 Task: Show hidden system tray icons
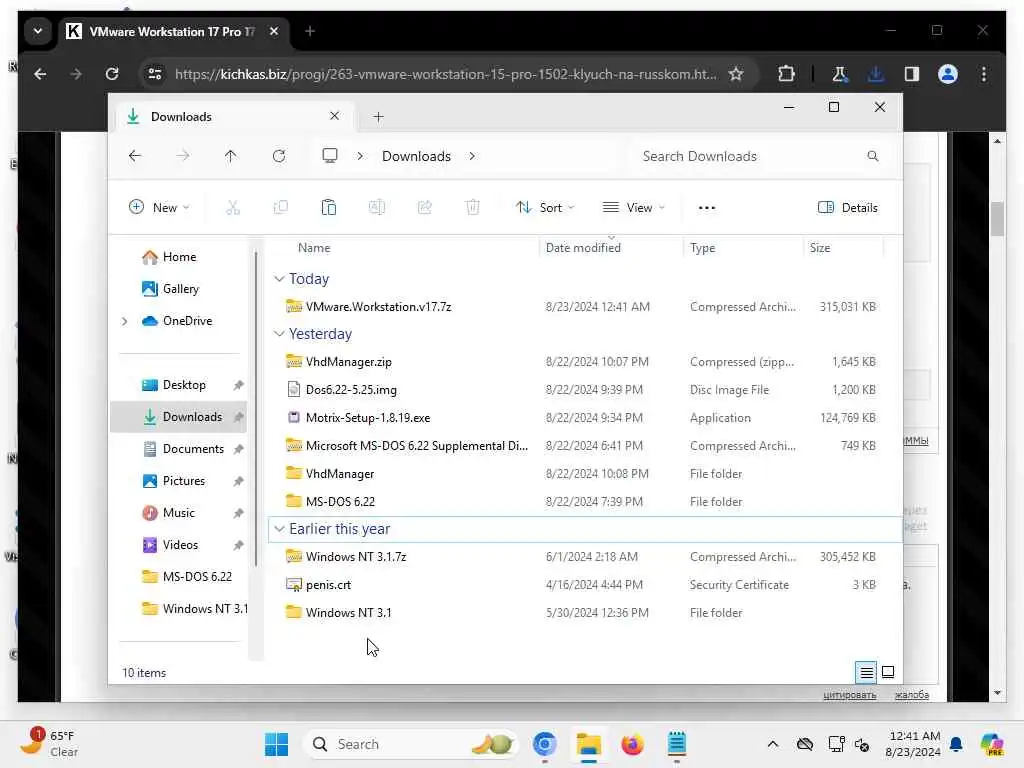click(x=773, y=744)
